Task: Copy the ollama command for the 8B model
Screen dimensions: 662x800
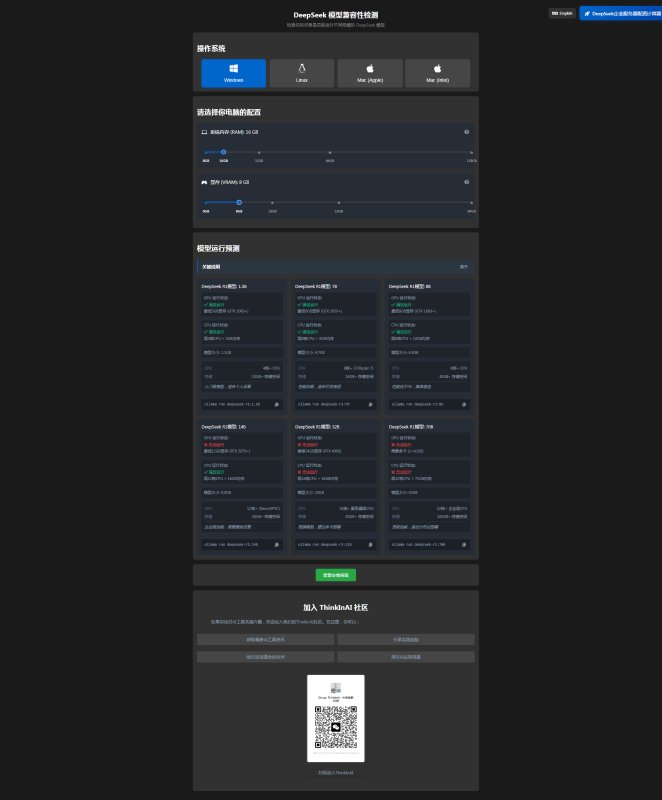Action: click(464, 404)
